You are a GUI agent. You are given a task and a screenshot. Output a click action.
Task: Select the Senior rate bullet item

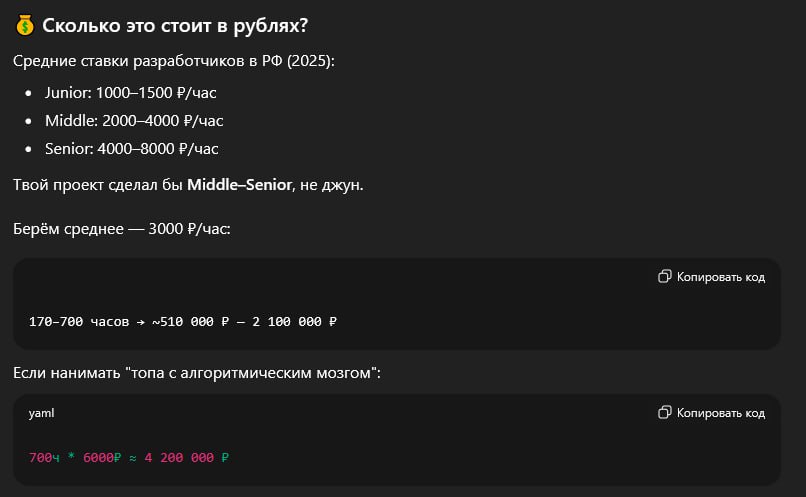pos(131,149)
